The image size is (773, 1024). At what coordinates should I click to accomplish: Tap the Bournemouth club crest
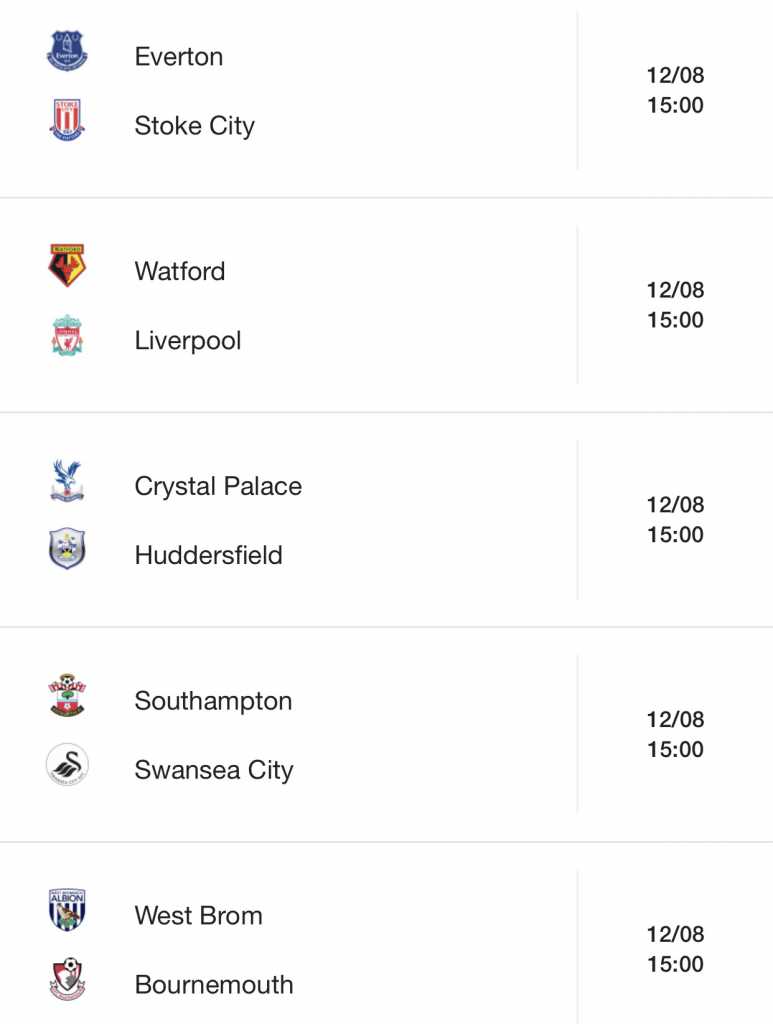(67, 980)
